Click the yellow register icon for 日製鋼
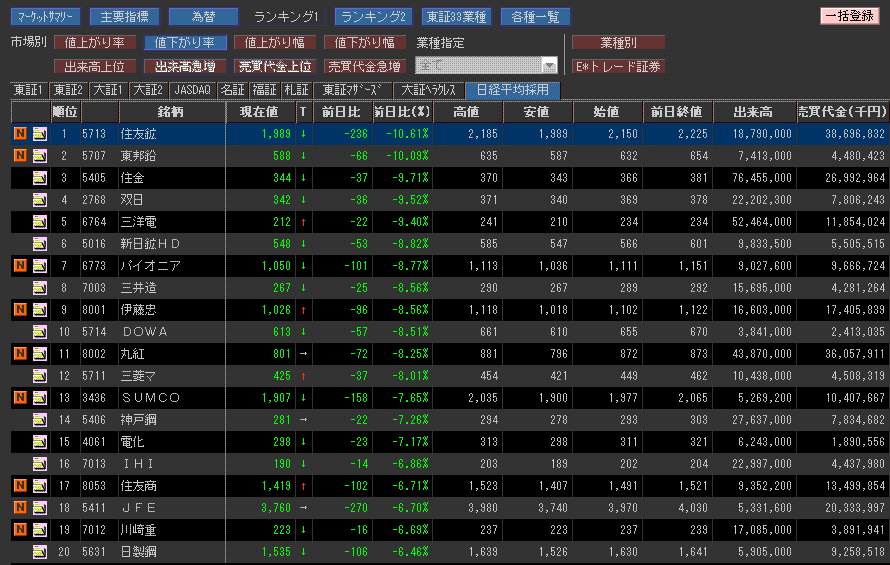 tap(40, 551)
